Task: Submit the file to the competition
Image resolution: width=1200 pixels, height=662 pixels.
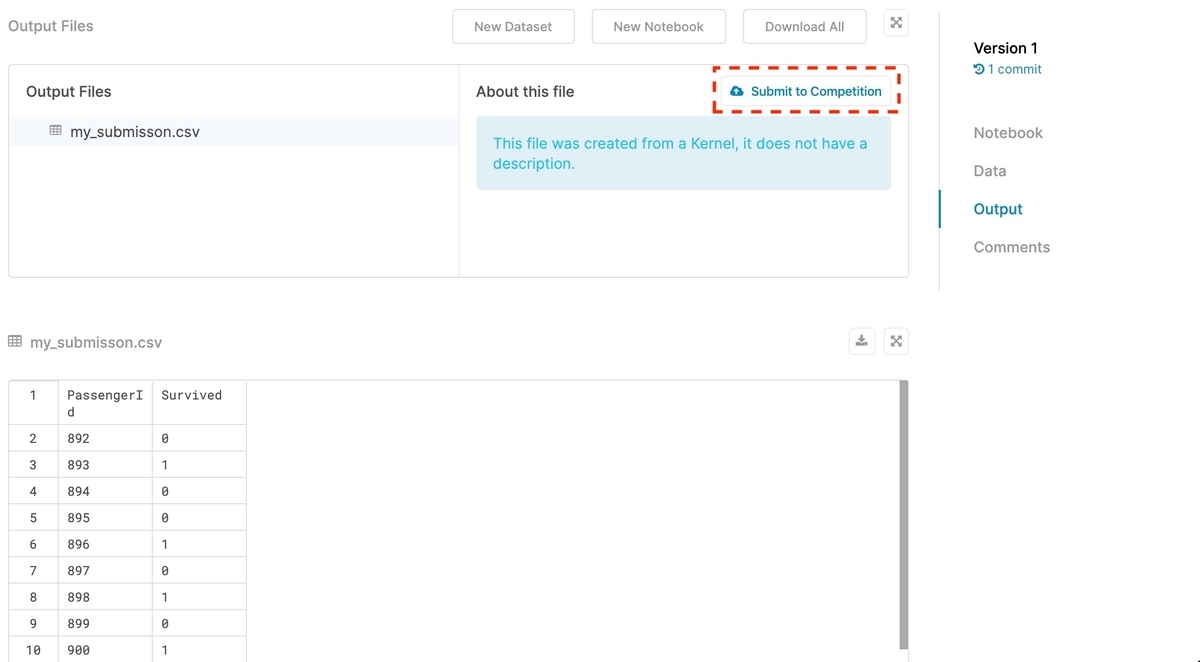Action: click(806, 91)
